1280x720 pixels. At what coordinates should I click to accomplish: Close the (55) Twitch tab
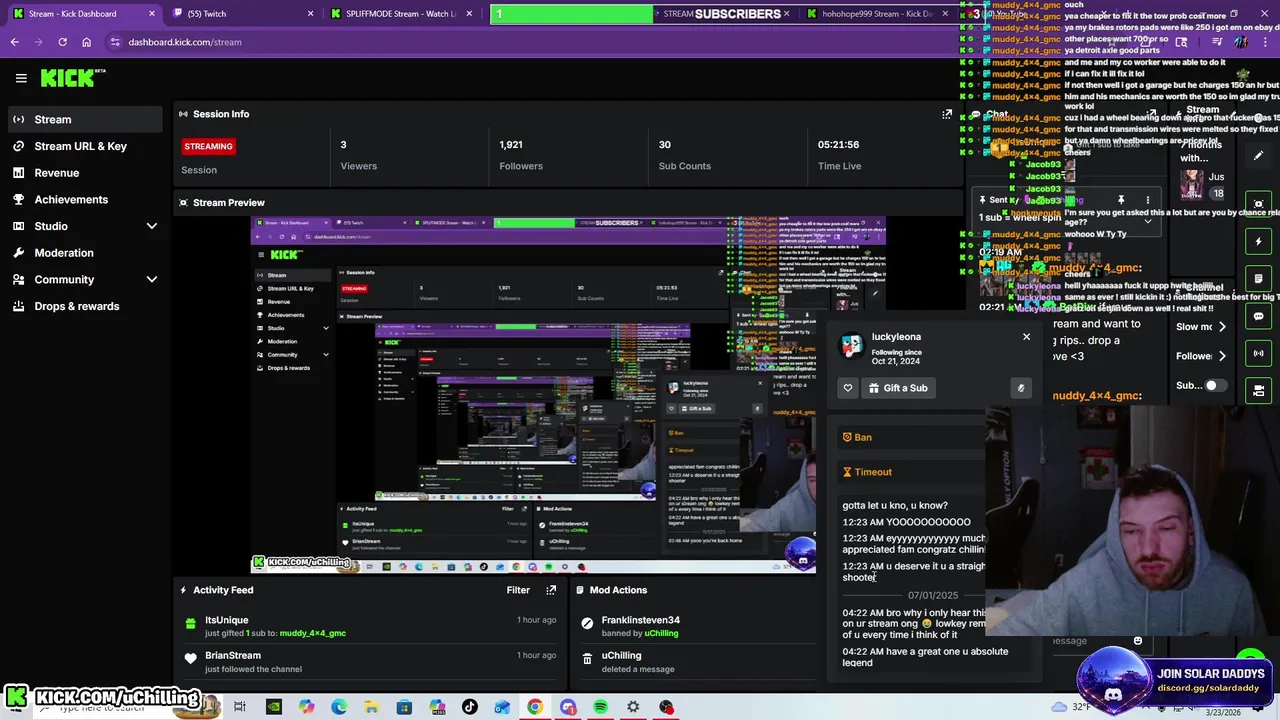(x=310, y=14)
